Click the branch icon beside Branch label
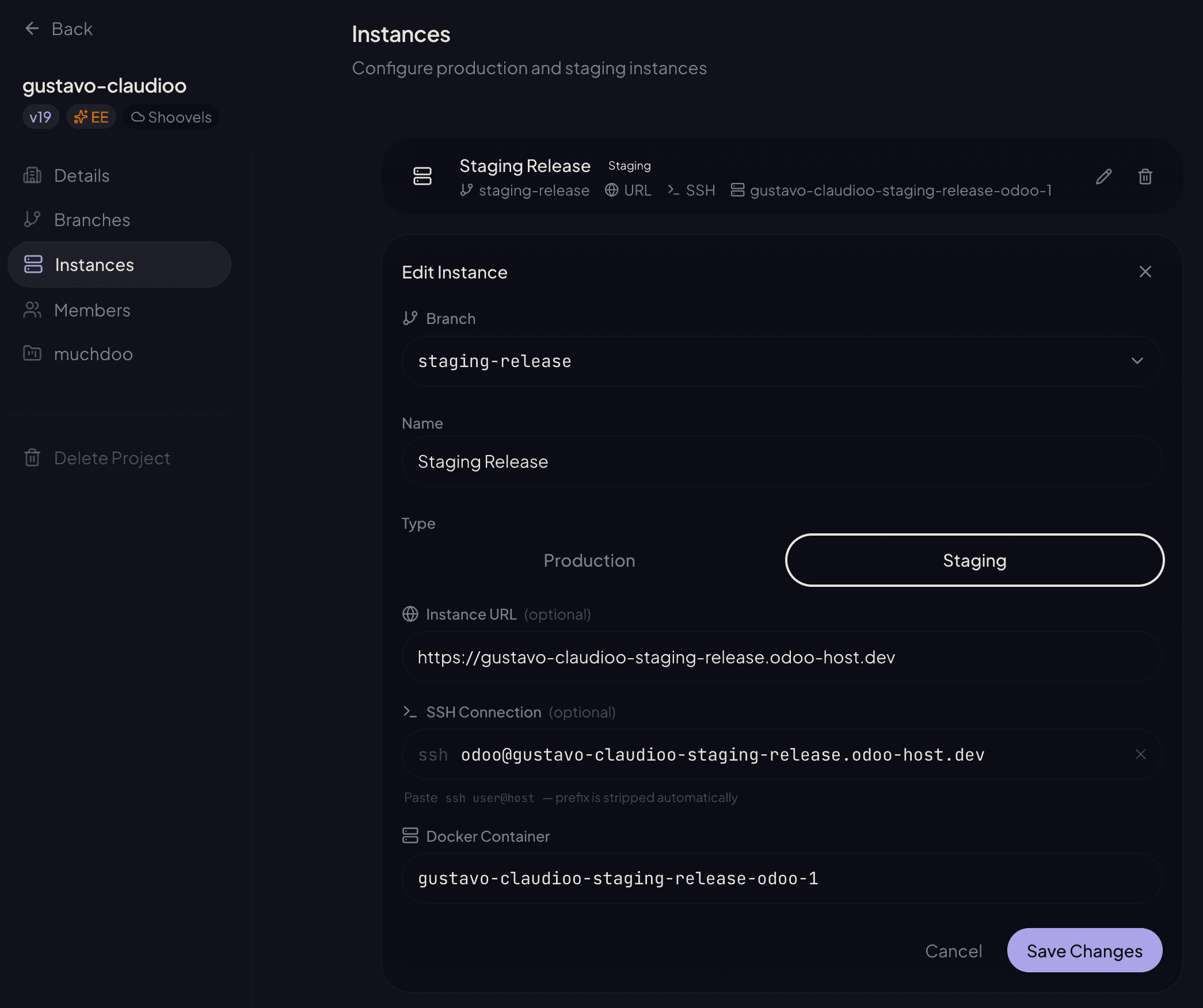Image resolution: width=1203 pixels, height=1008 pixels. pos(410,318)
